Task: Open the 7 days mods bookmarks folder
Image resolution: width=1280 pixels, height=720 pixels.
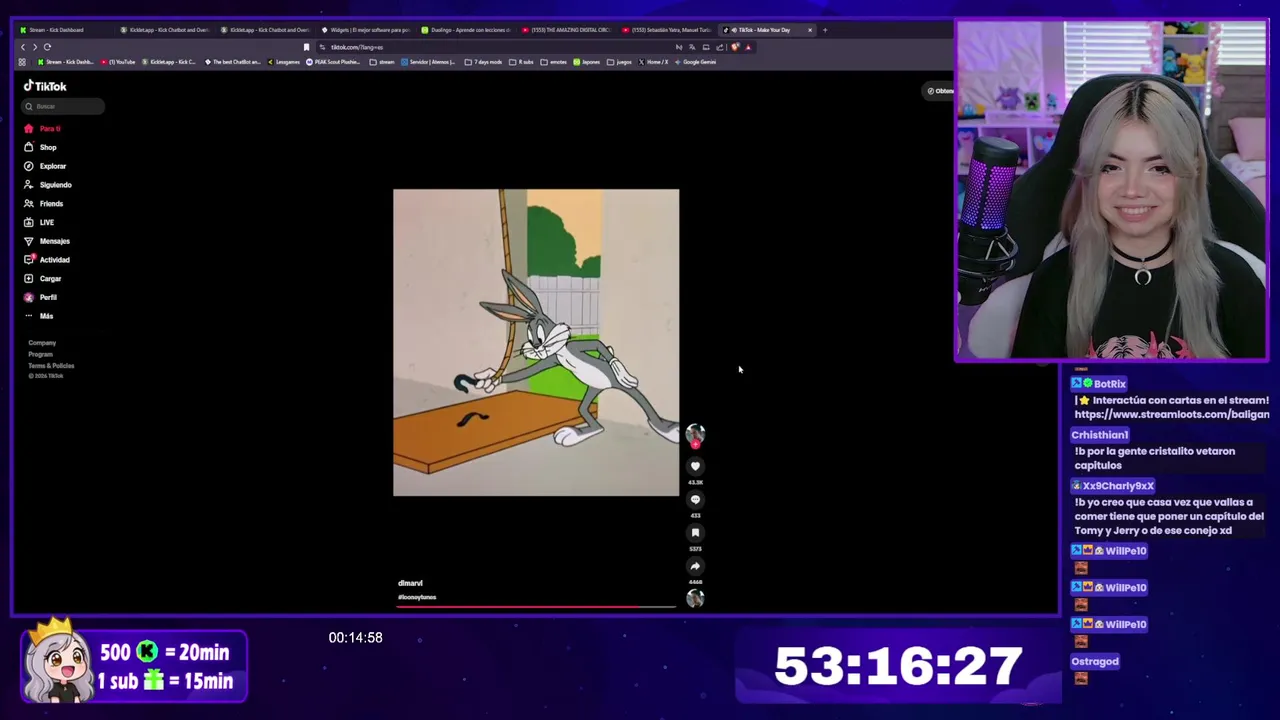Action: (x=484, y=62)
